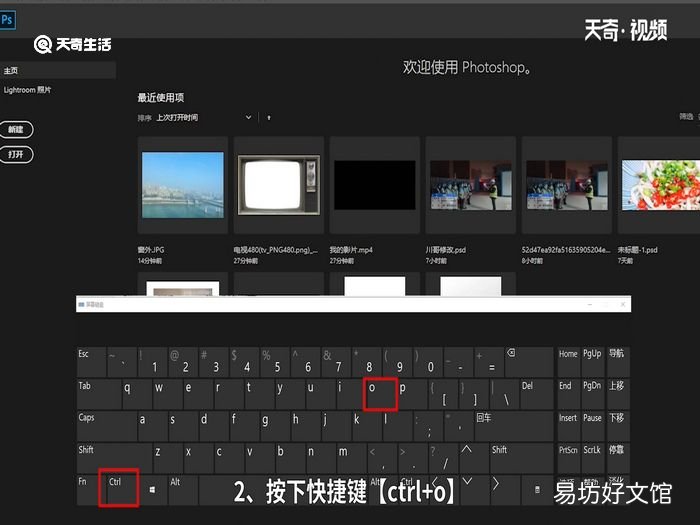Click the PgUp key
This screenshot has width=700, height=525.
[592, 362]
